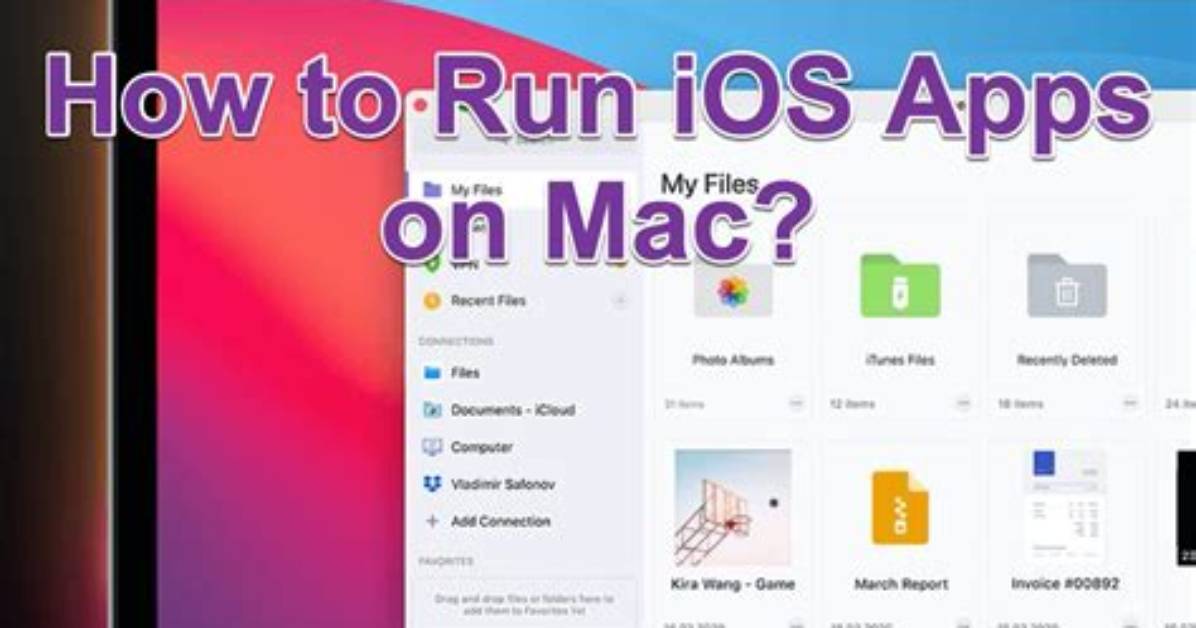1196x628 pixels.
Task: Click the plus icon beside Add Connection
Action: click(432, 521)
